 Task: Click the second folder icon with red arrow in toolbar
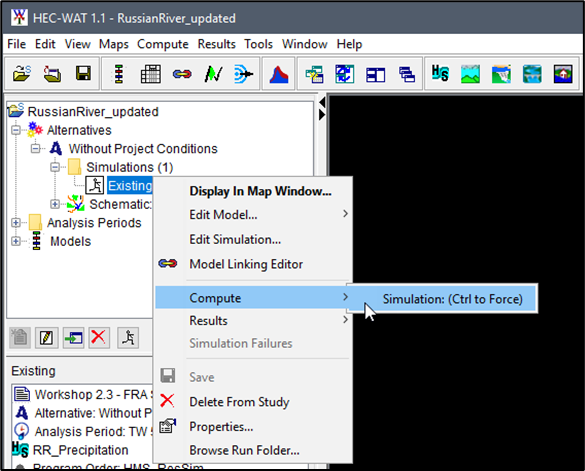53,74
